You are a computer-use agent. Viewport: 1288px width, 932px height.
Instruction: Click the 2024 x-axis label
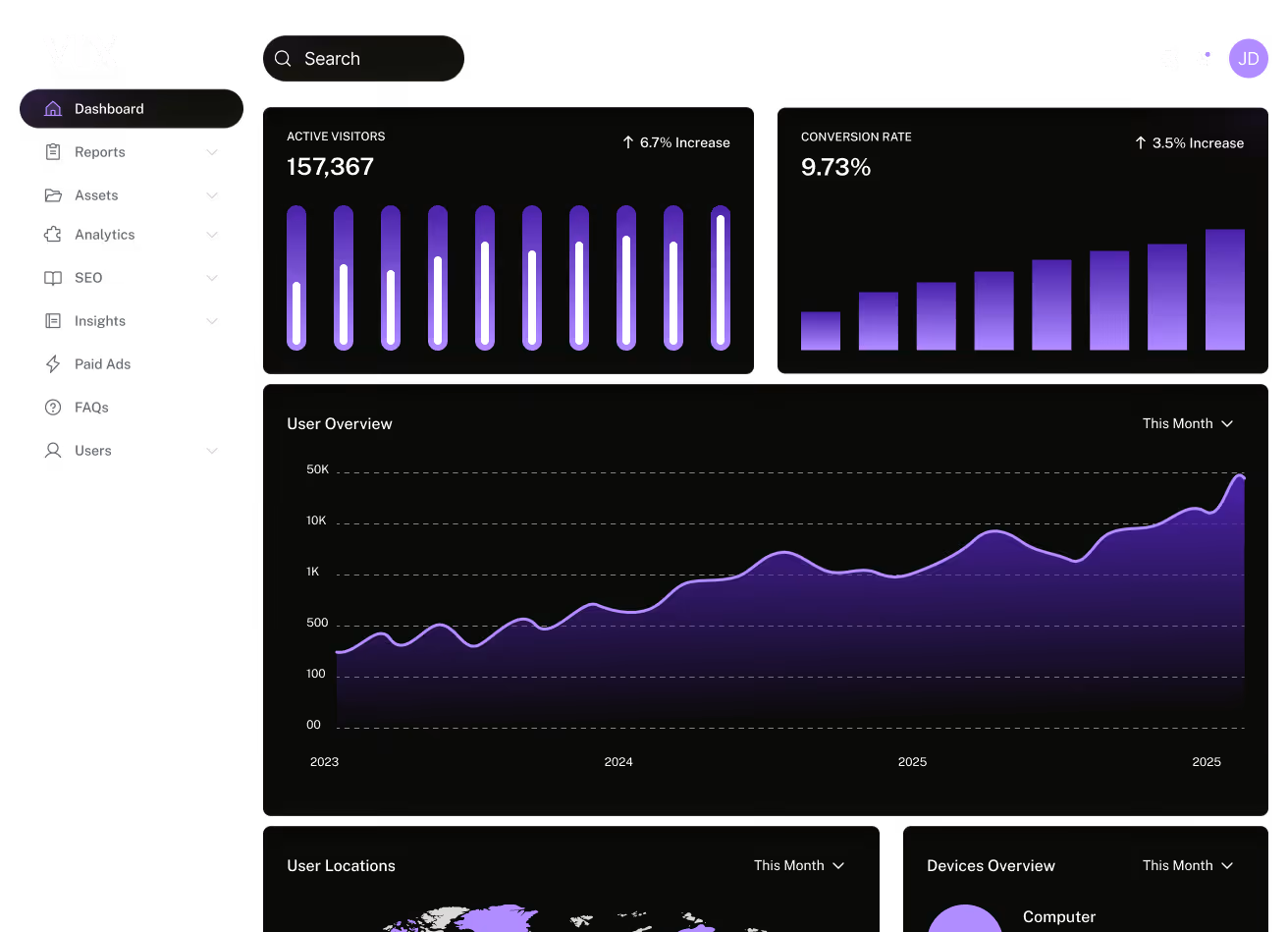pyautogui.click(x=618, y=762)
